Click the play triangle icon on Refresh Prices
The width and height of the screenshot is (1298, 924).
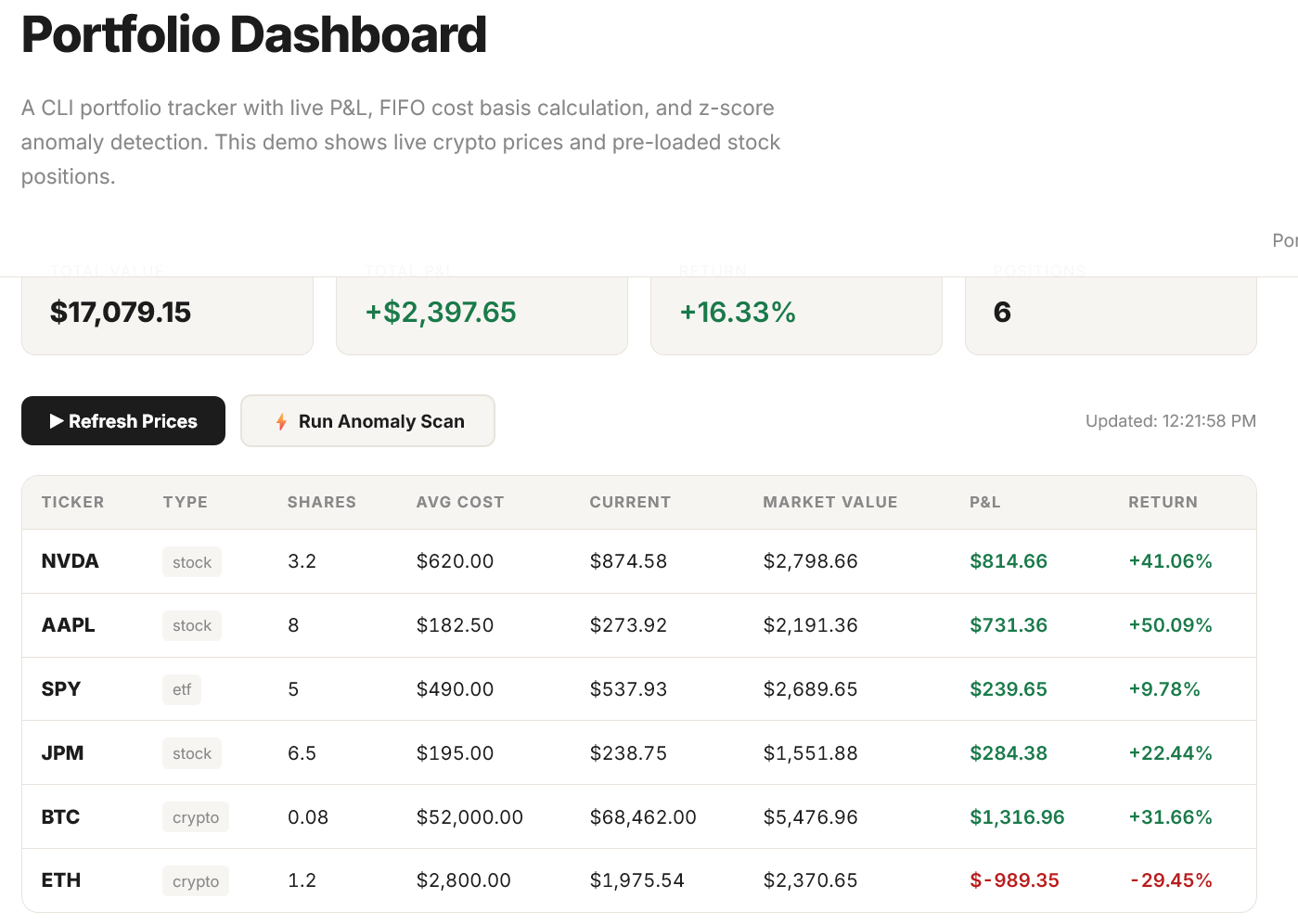pyautogui.click(x=57, y=421)
